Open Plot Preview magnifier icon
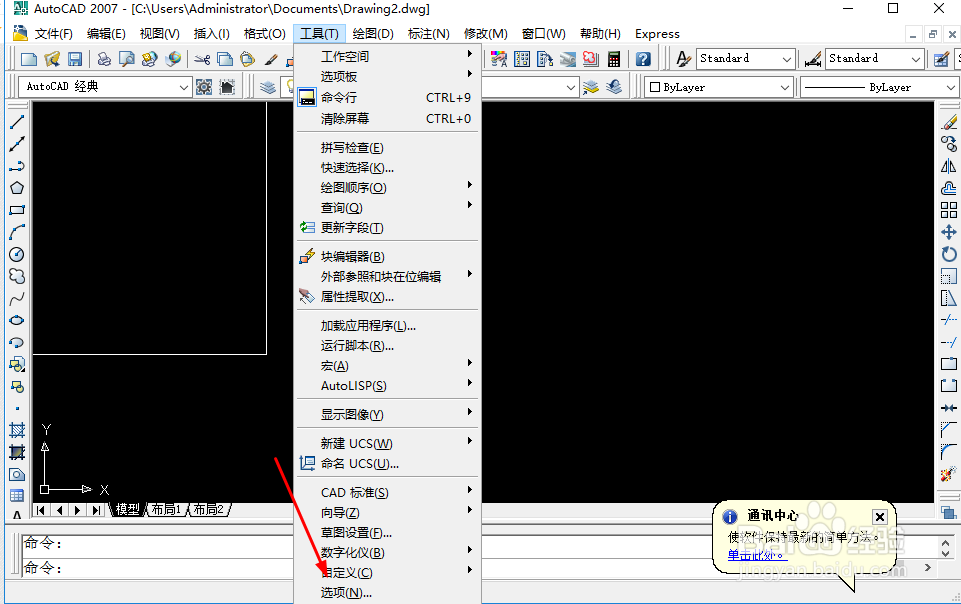 [x=127, y=59]
